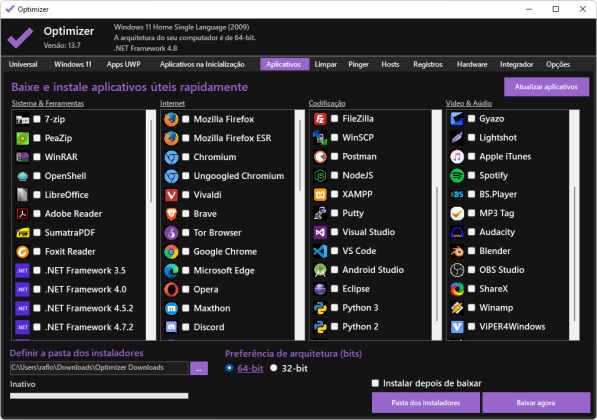Click the Audacity headphones icon
Viewport: 597px width, 420px height.
coord(457,232)
